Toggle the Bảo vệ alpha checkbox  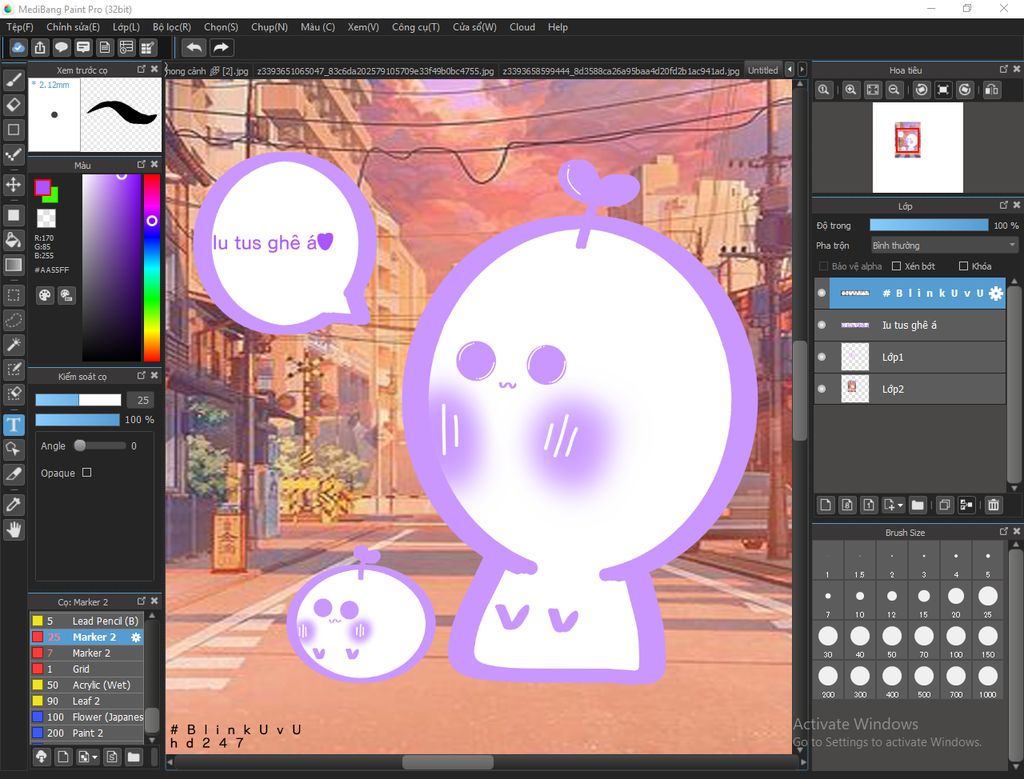(x=824, y=266)
